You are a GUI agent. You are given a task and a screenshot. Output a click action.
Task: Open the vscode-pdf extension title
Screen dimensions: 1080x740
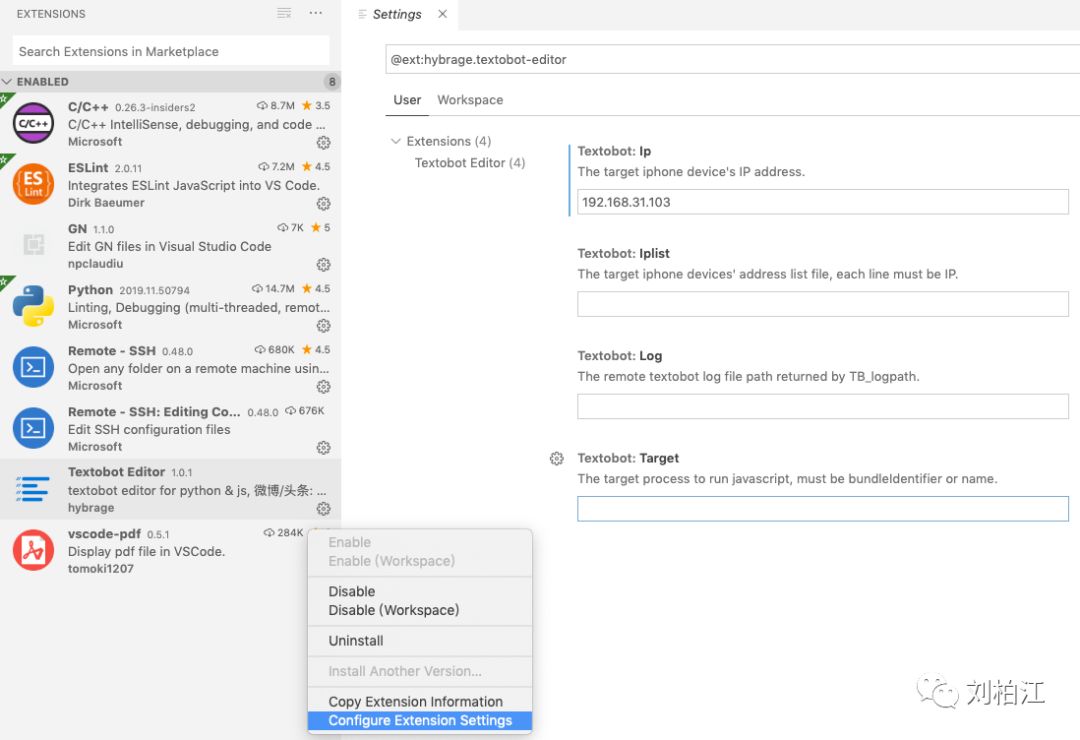pyautogui.click(x=104, y=534)
